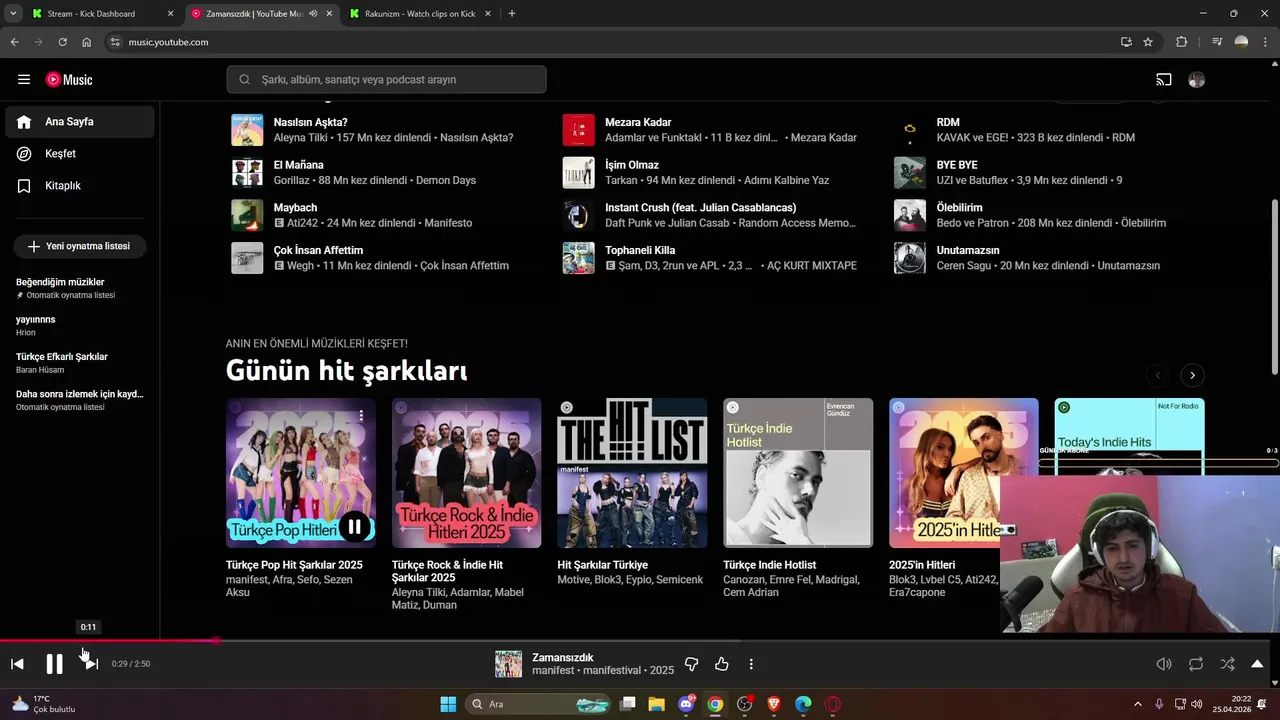Click the volume speaker icon
Image resolution: width=1280 pixels, height=720 pixels.
(x=1164, y=664)
